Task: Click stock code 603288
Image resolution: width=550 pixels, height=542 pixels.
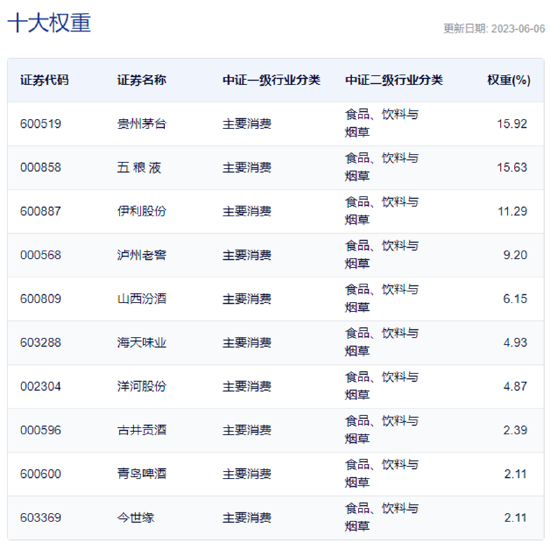Action: pos(41,343)
